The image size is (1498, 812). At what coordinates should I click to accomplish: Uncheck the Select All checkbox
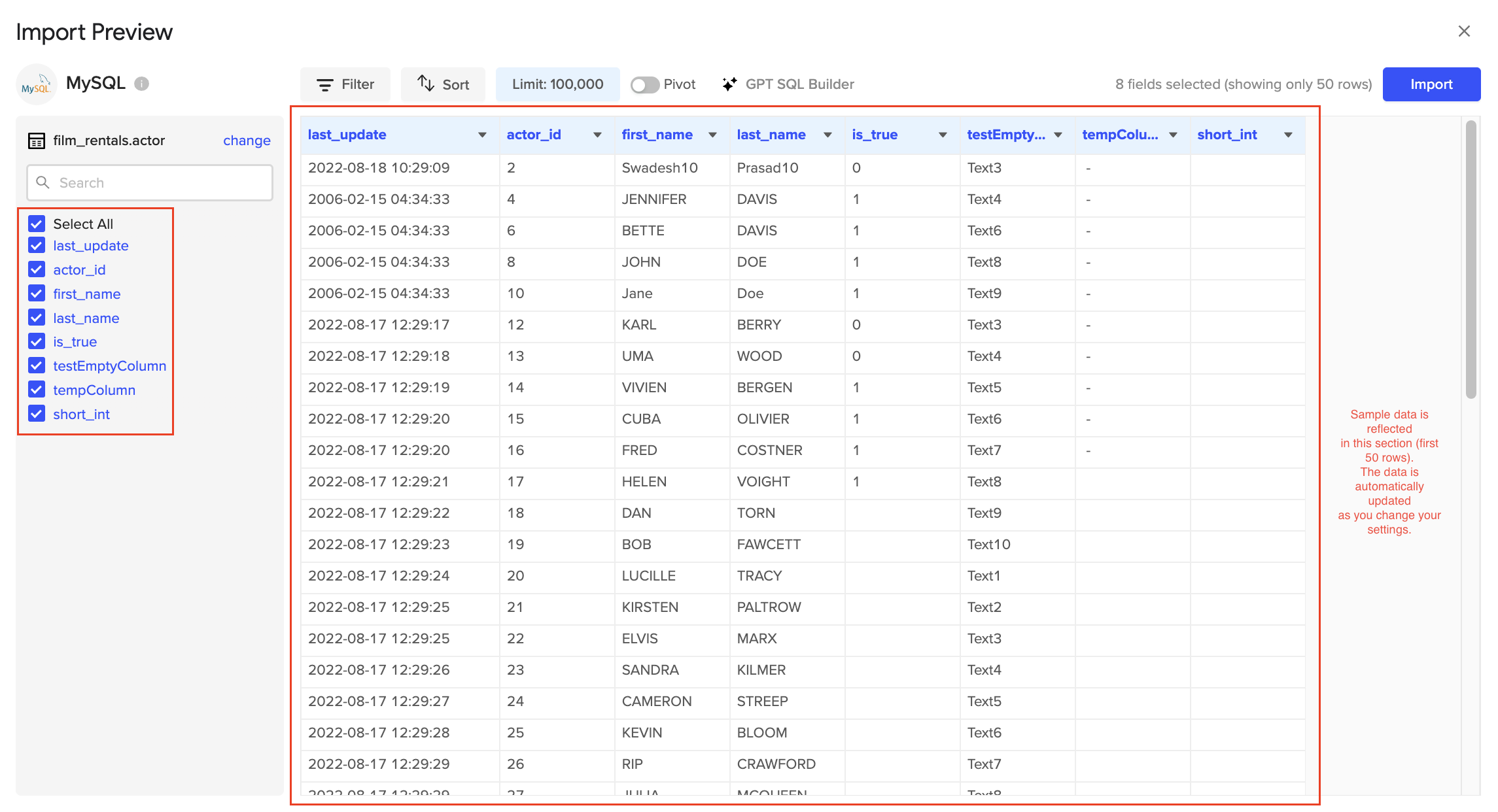(37, 224)
